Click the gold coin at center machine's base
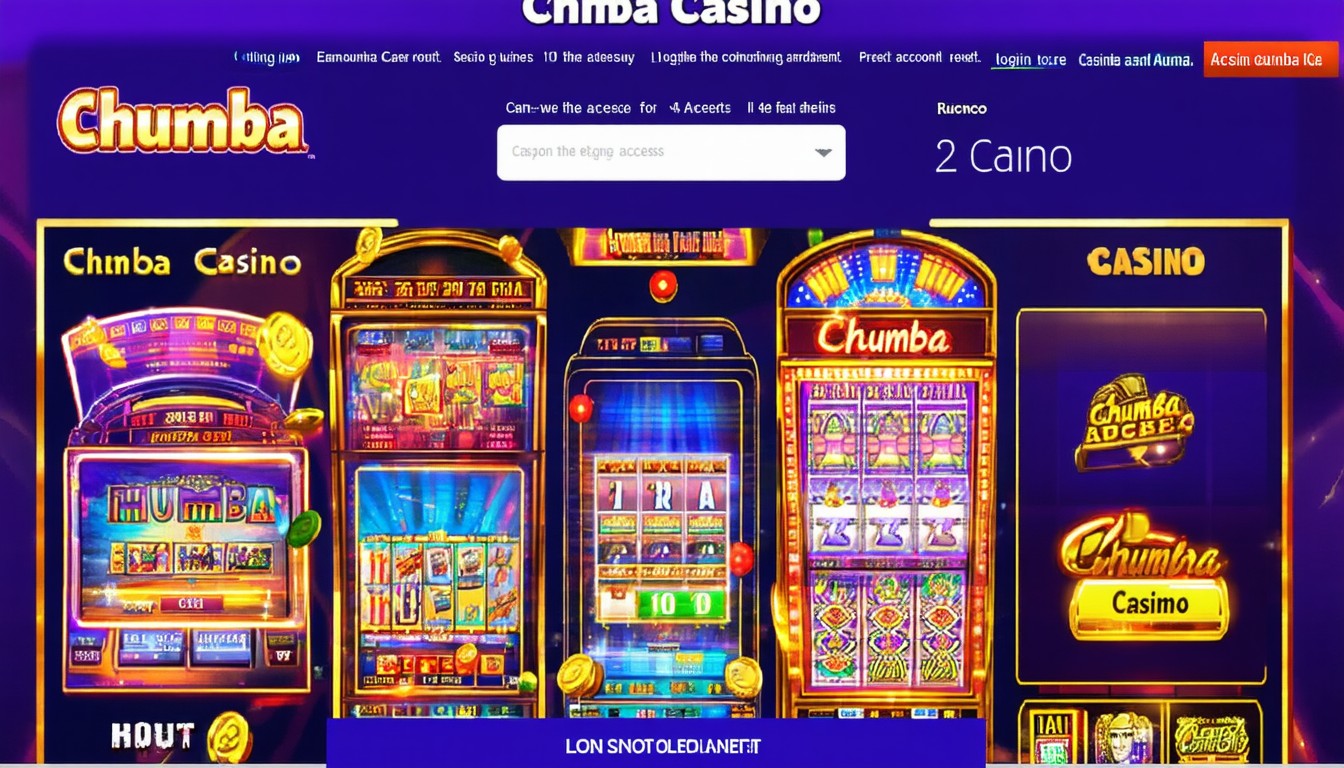Image resolution: width=1344 pixels, height=768 pixels. [580, 675]
